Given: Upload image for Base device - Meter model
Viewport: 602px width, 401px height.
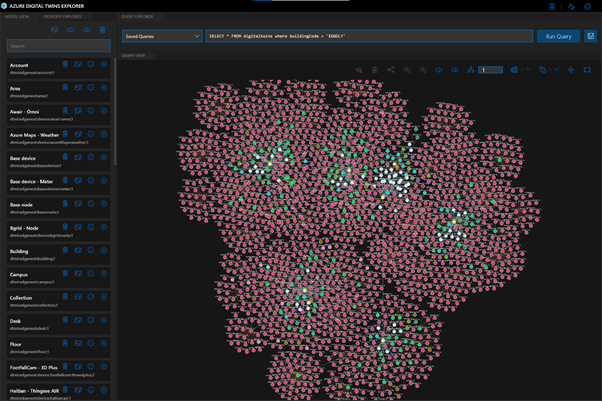Looking at the screenshot, I should point(78,181).
